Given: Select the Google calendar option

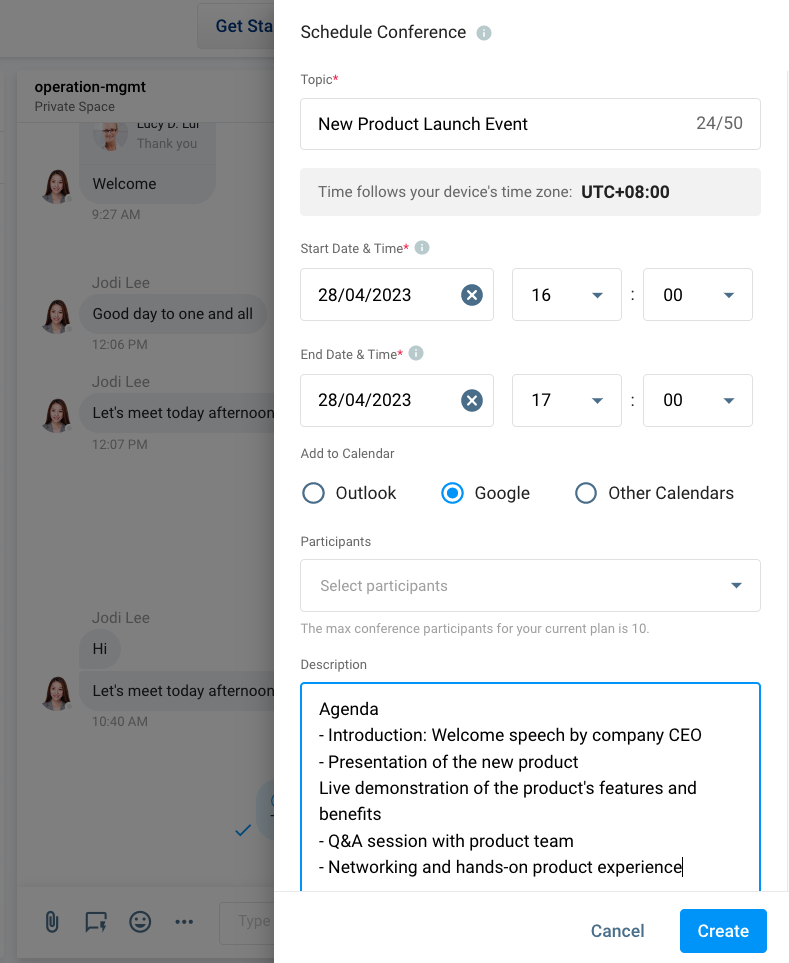Looking at the screenshot, I should [x=453, y=493].
